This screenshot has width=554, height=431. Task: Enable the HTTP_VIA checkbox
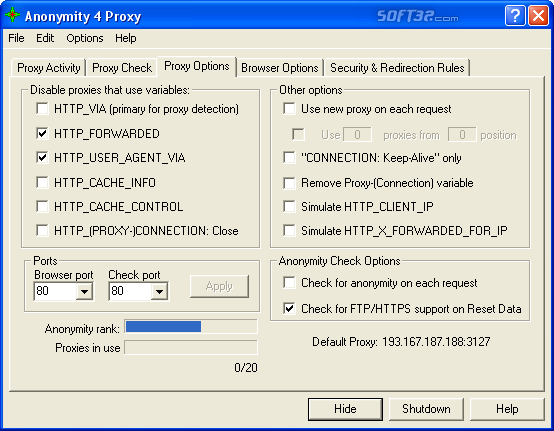click(42, 108)
